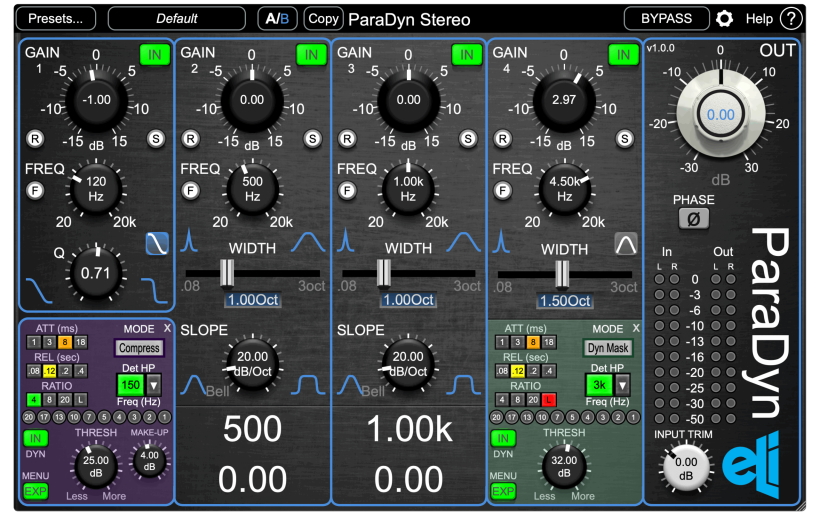Click band 3 frequency F button
This screenshot has width=819, height=513.
point(347,190)
